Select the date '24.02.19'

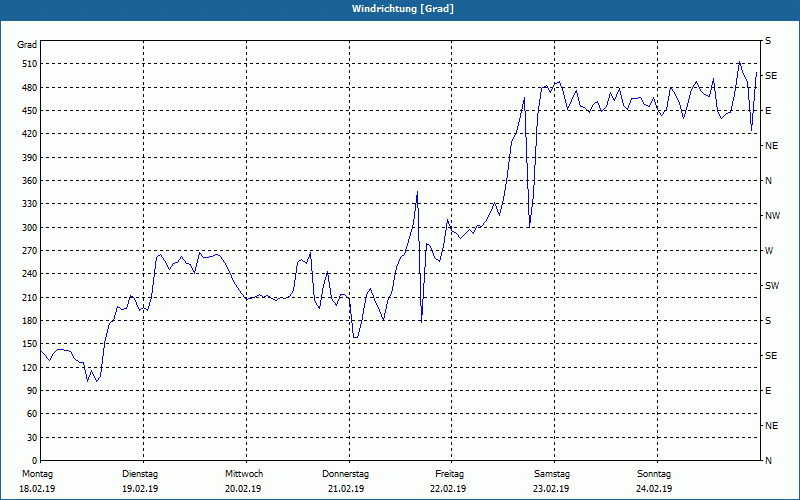(x=654, y=489)
